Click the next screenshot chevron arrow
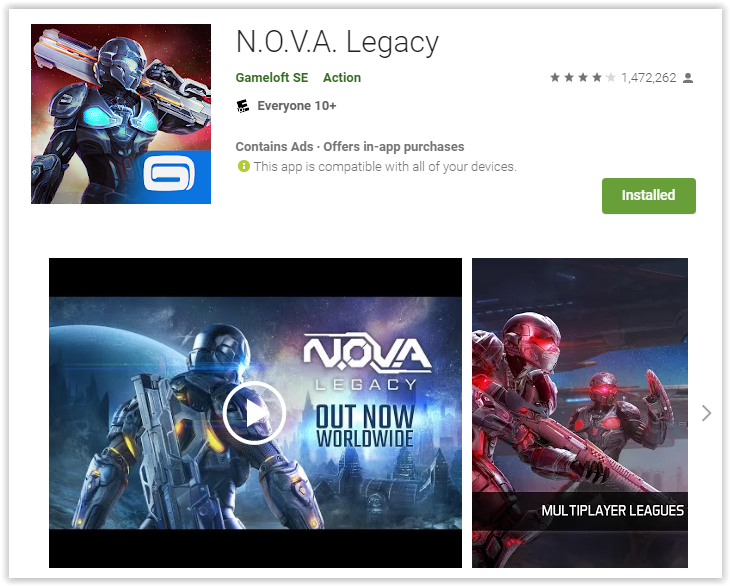This screenshot has height=586, width=730. 706,413
